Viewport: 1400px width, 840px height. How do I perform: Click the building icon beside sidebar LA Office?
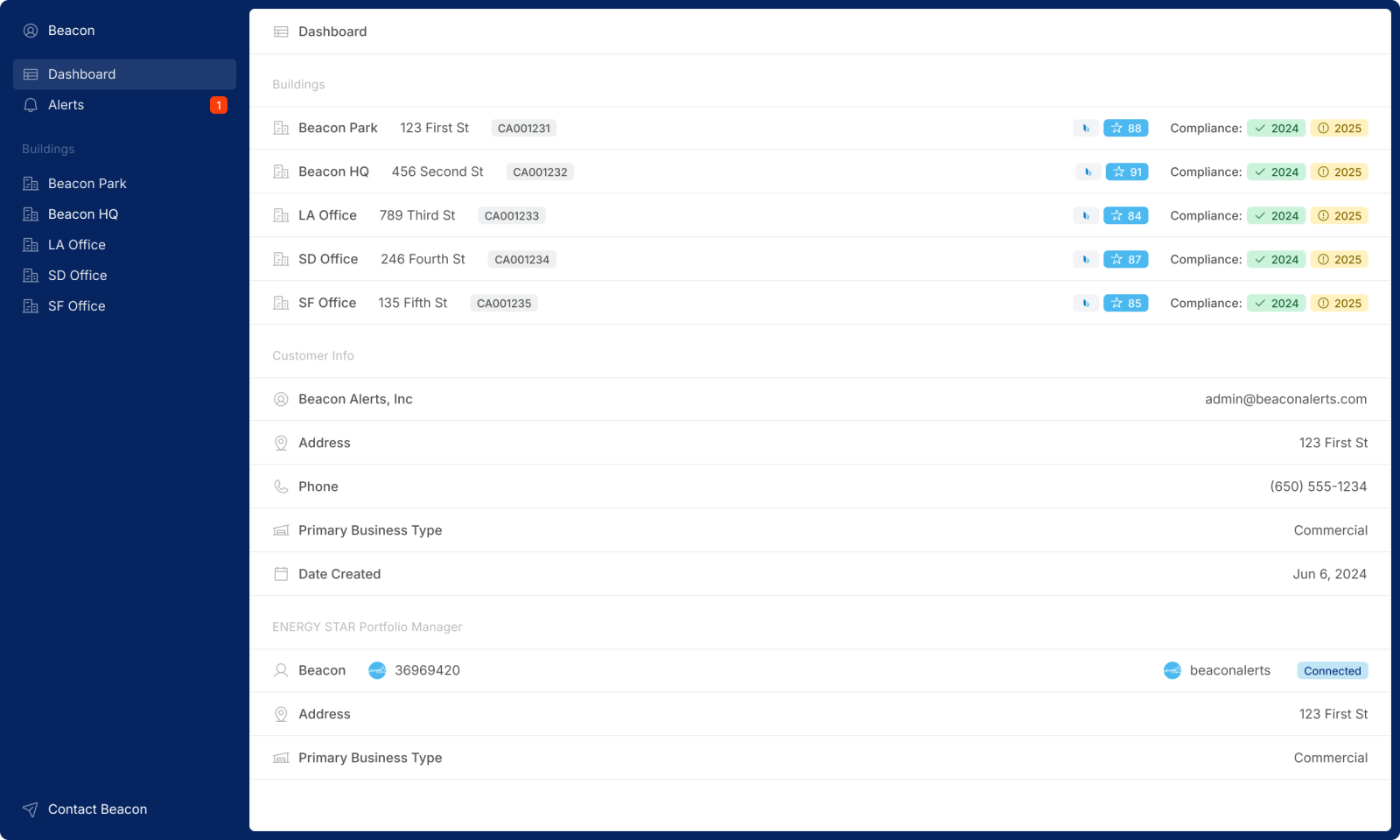coord(31,245)
